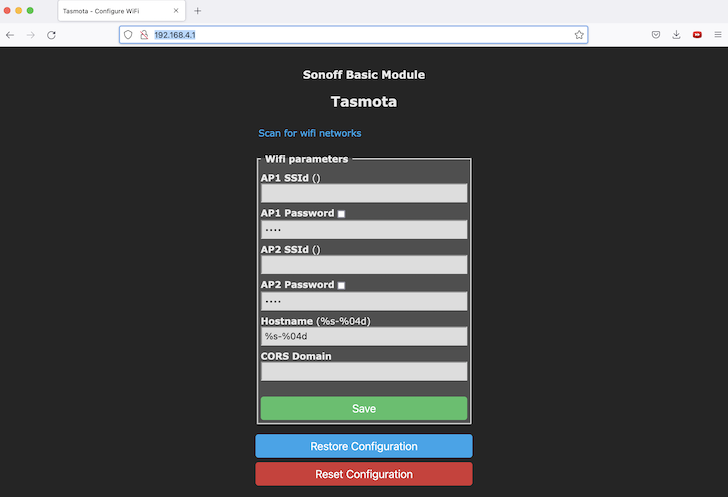Close the Tasmota - Configure WiFi tab
The height and width of the screenshot is (497, 728).
tap(176, 11)
